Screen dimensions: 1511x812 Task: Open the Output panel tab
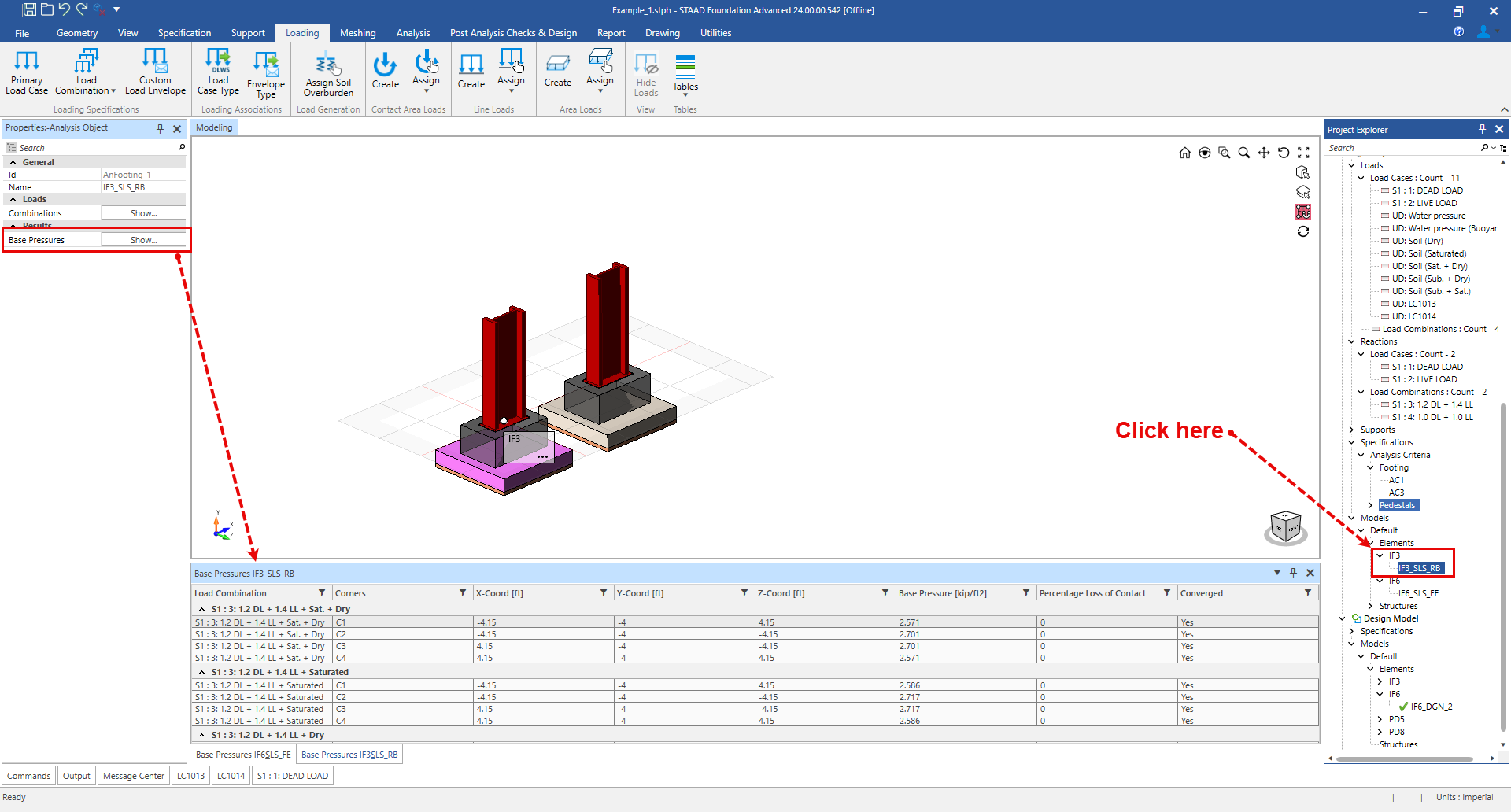point(76,776)
